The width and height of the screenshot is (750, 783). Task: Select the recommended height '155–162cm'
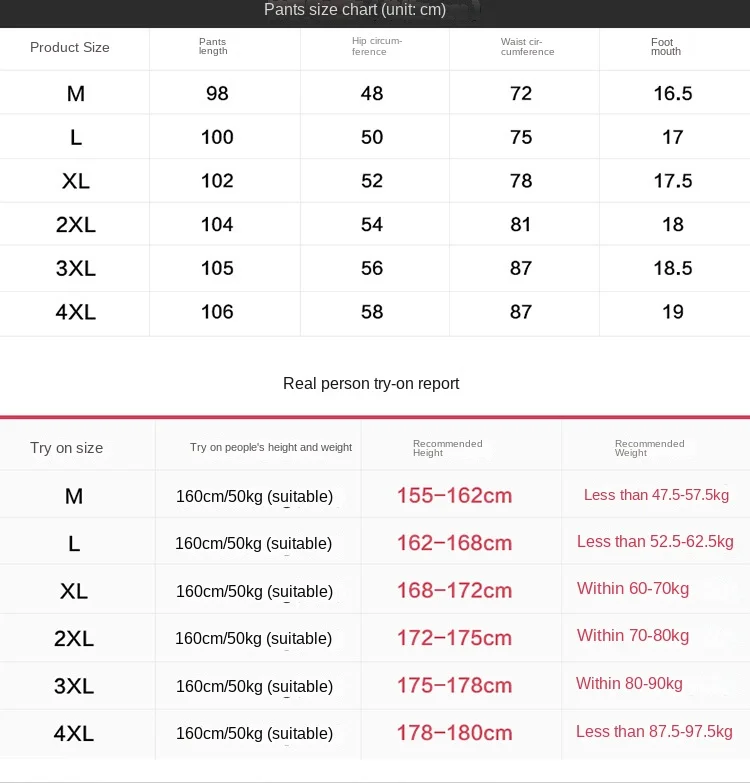coord(454,495)
